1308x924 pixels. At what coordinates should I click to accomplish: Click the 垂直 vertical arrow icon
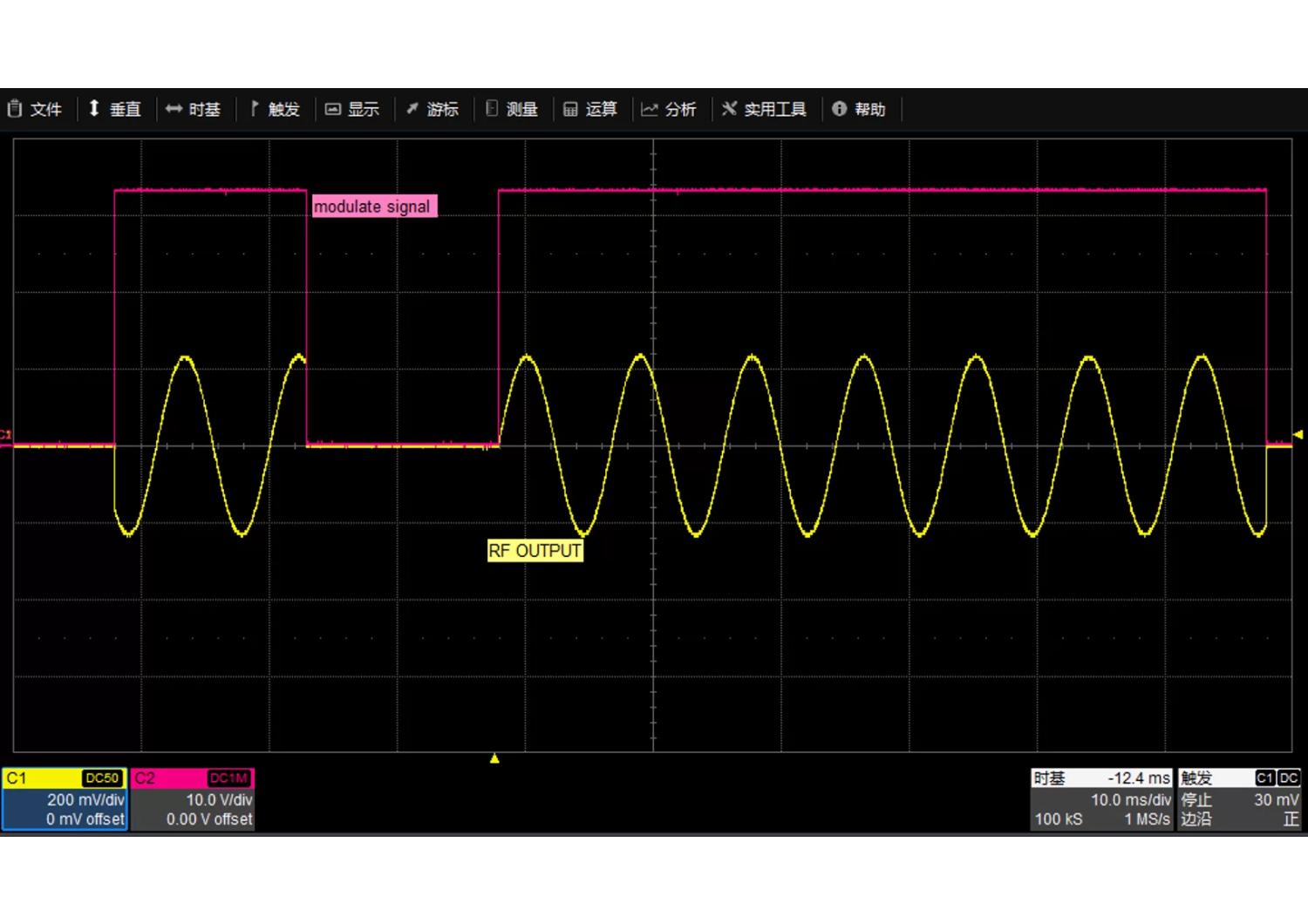(94, 109)
